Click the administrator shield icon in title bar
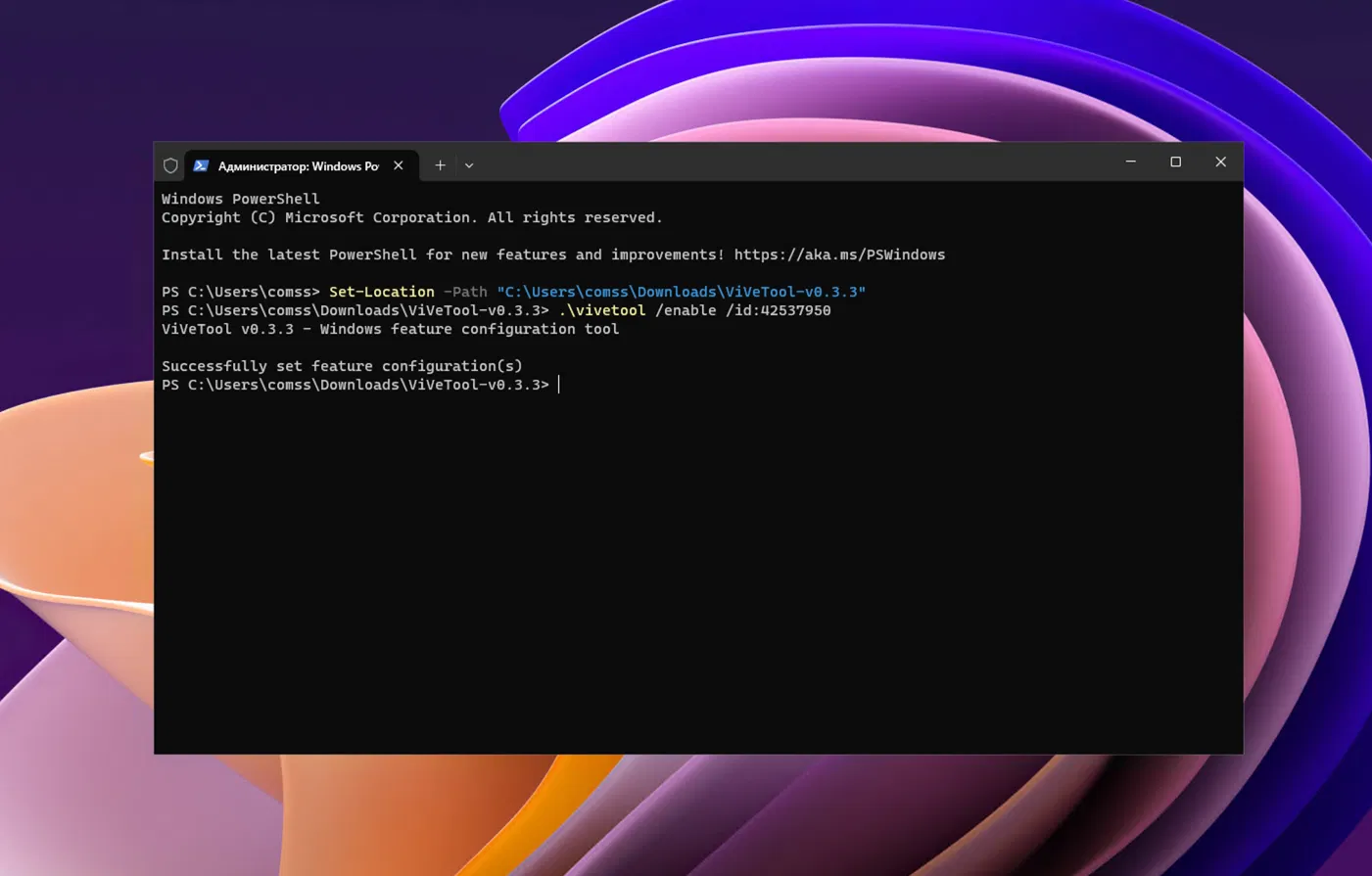1372x876 pixels. point(170,165)
